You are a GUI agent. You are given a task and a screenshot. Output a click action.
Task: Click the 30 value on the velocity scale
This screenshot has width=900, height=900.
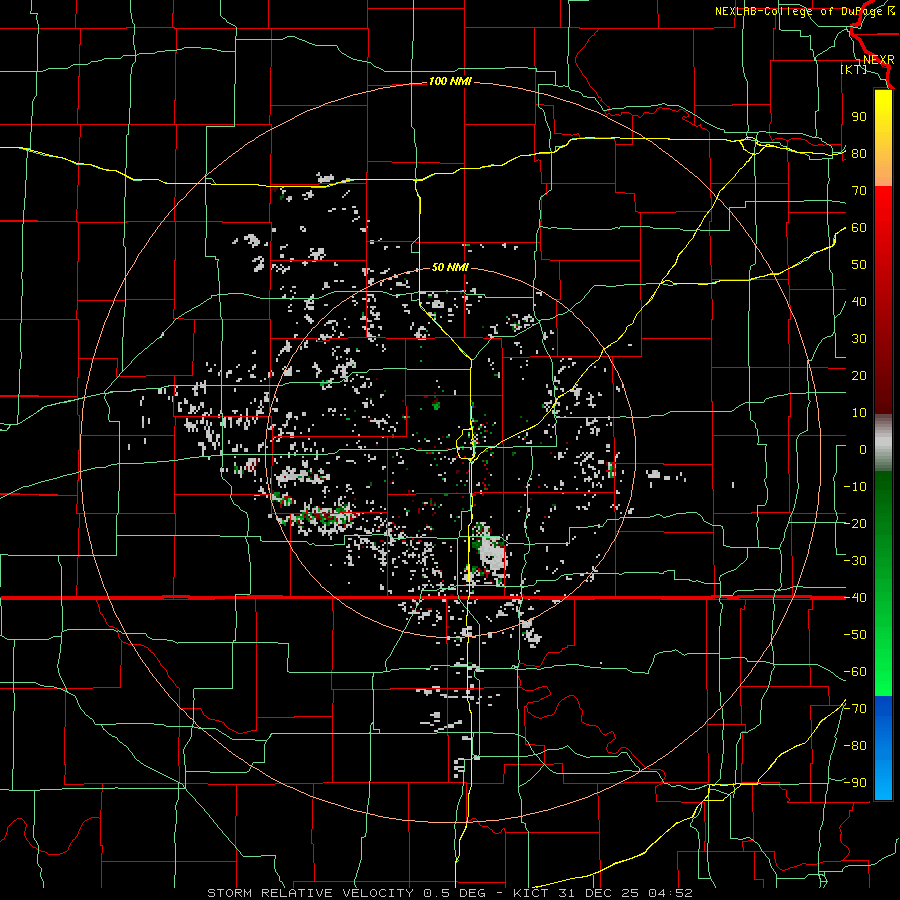click(x=859, y=339)
